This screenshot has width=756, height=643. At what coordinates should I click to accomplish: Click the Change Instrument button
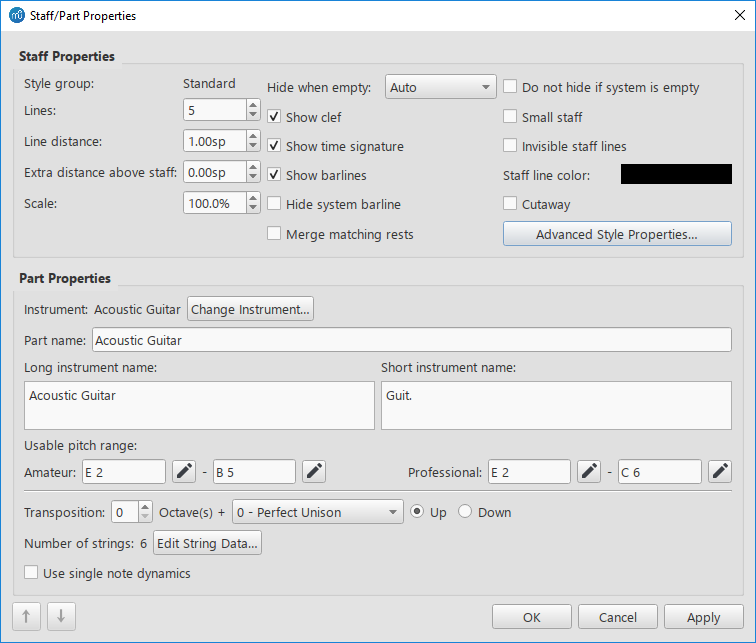click(x=251, y=309)
